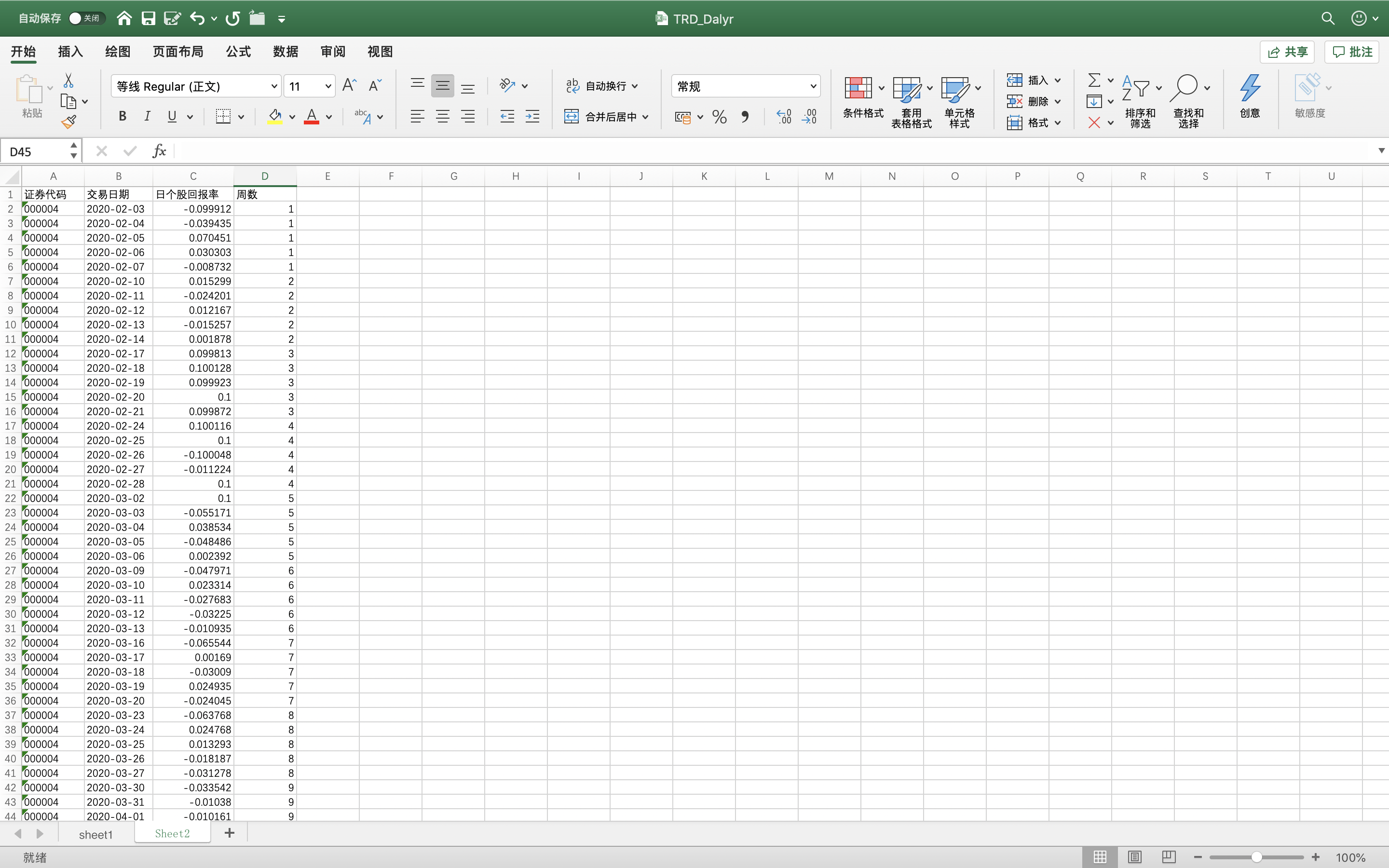Click the Cut scissors icon
The width and height of the screenshot is (1389, 868).
point(68,80)
